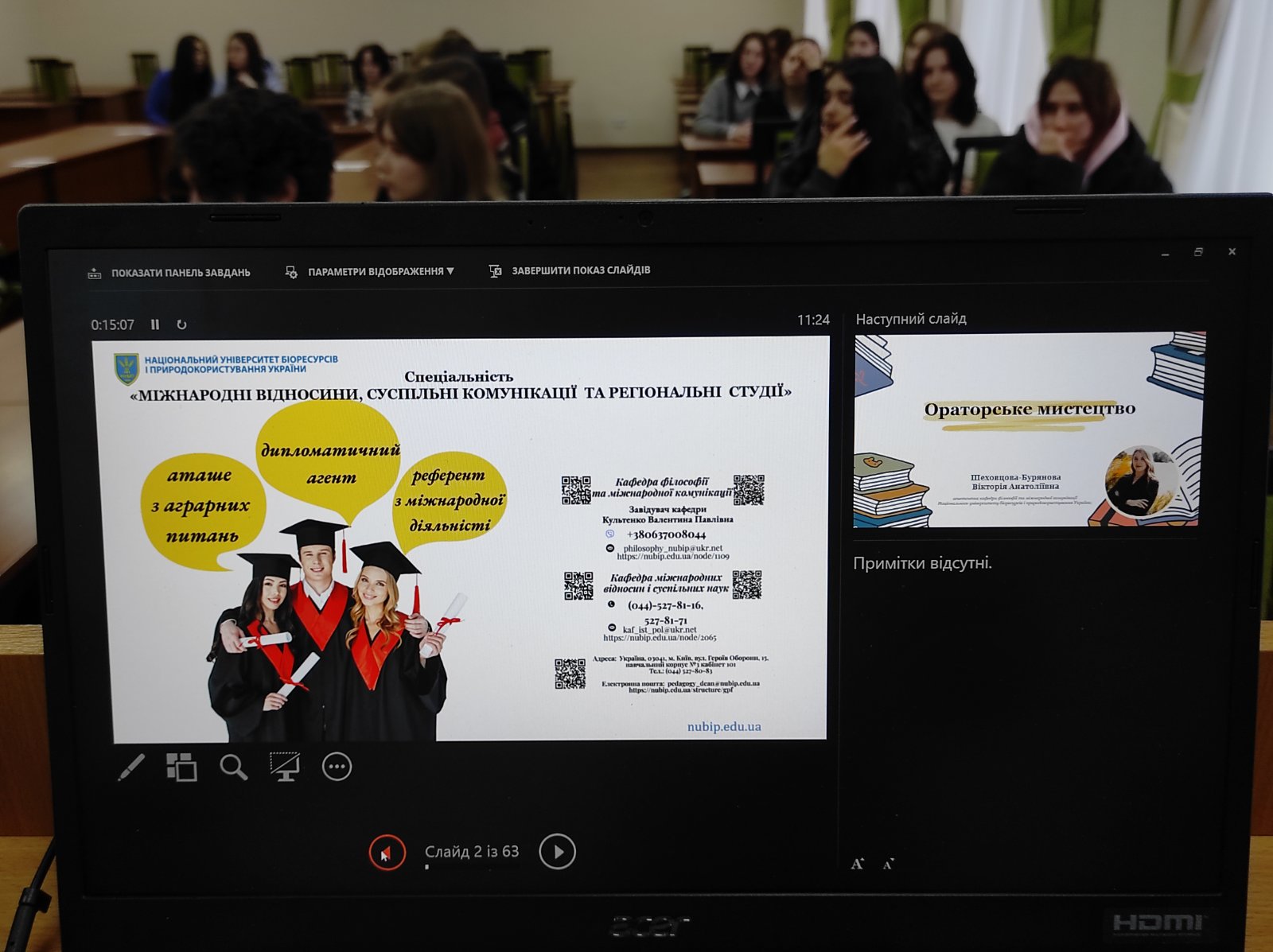Activate the zoom into slide magnifier
This screenshot has width=1273, height=952.
pyautogui.click(x=234, y=767)
